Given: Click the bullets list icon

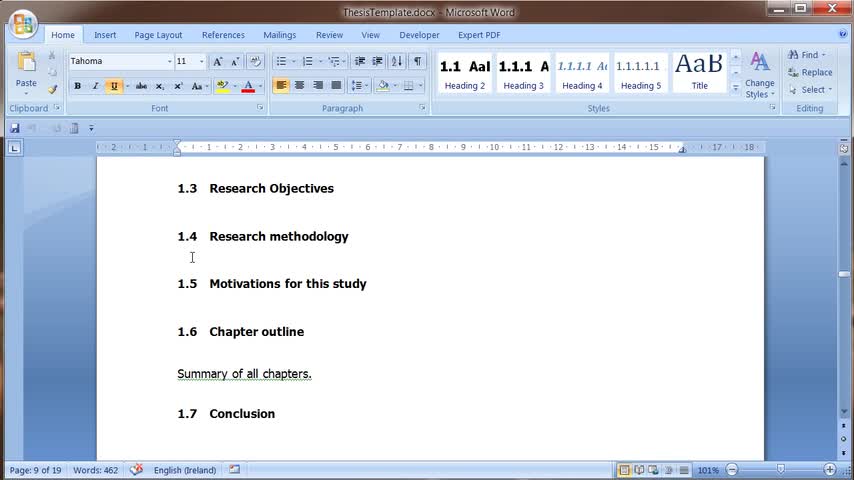Looking at the screenshot, I should point(281,62).
